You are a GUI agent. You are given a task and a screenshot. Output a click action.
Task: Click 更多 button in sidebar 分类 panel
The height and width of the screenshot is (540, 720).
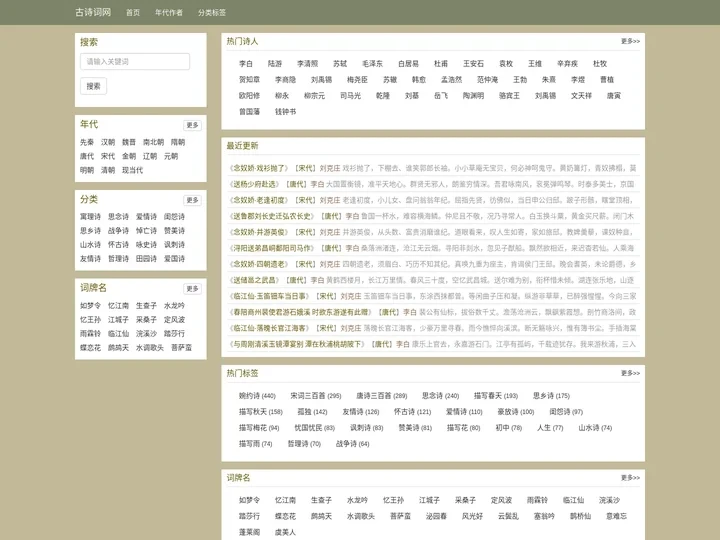pyautogui.click(x=192, y=200)
